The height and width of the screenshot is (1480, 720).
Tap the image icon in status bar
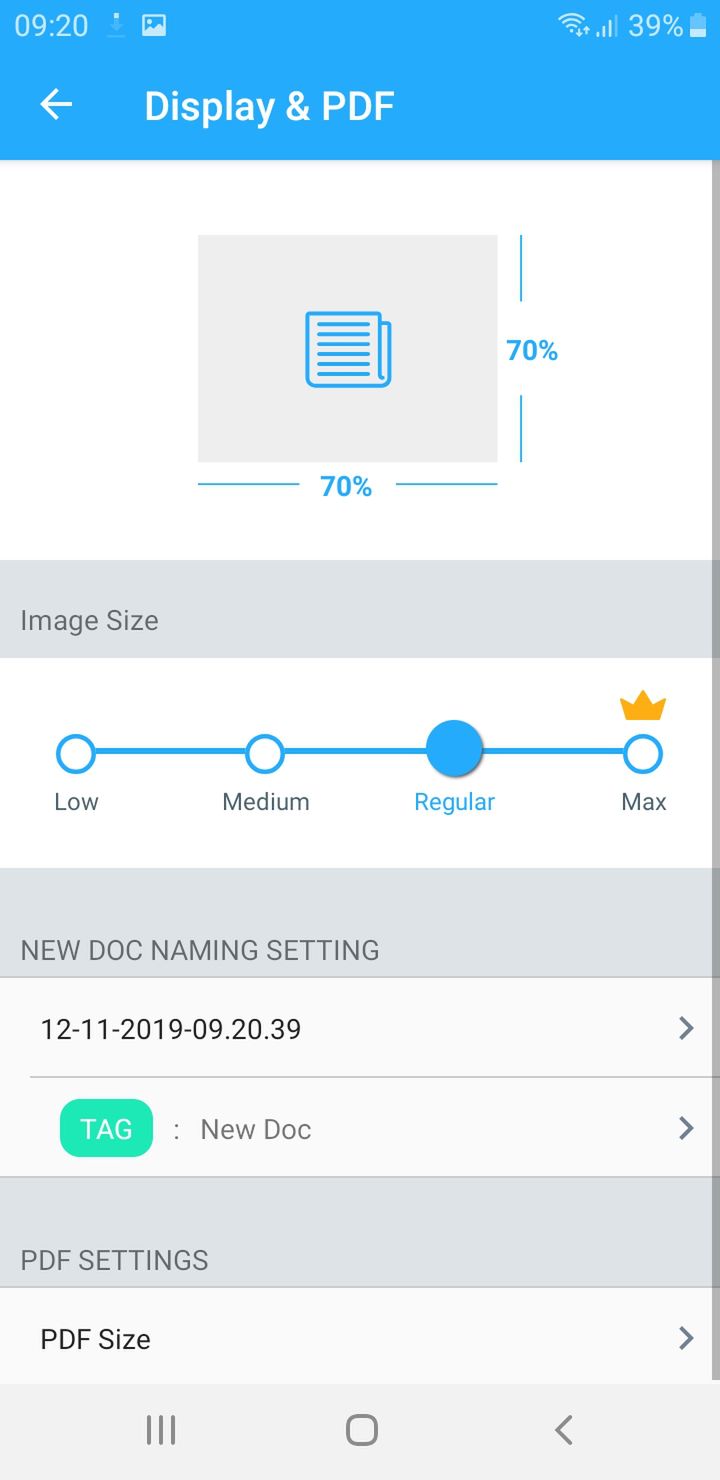point(154,26)
